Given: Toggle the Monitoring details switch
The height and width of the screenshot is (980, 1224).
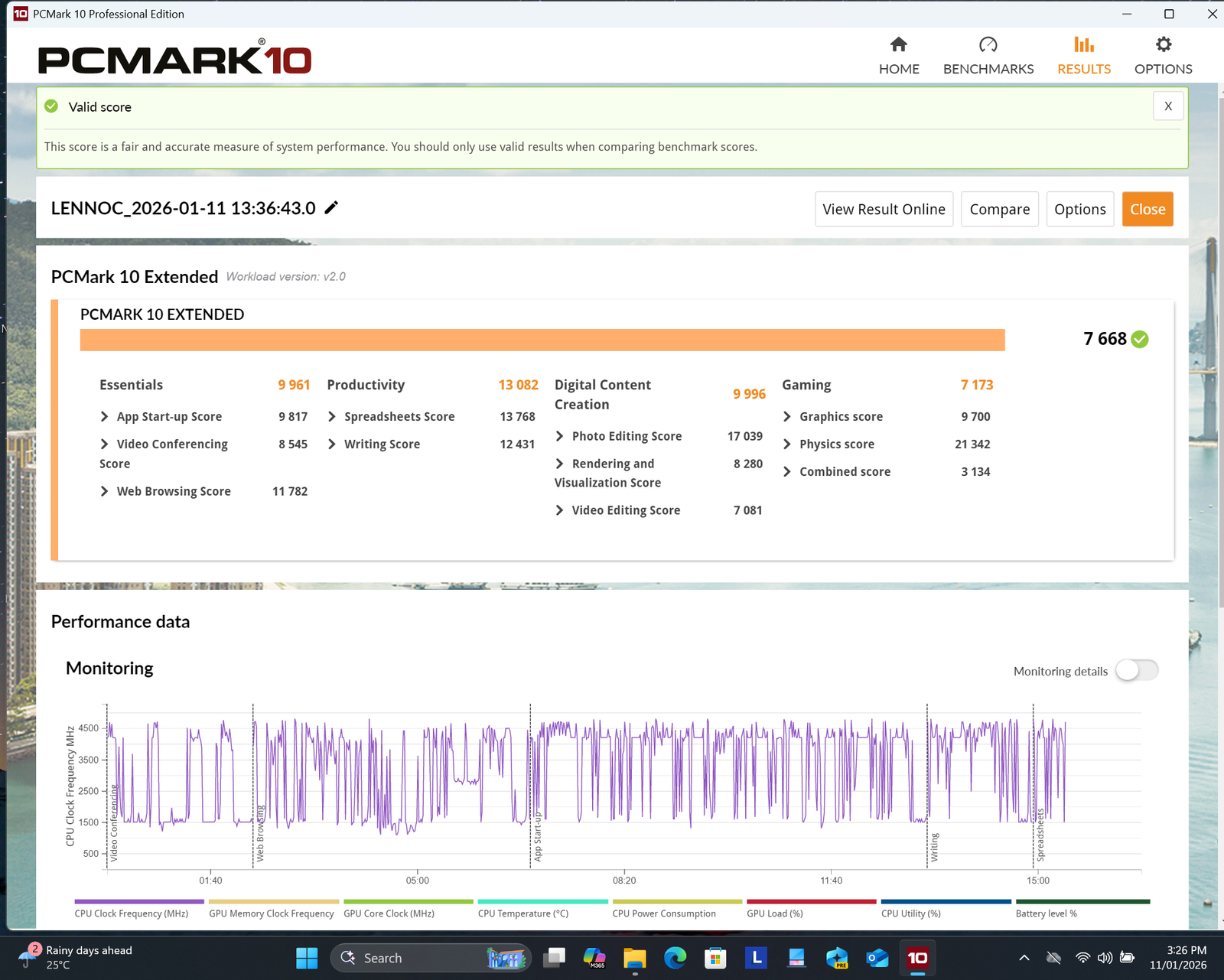Looking at the screenshot, I should 1136,671.
